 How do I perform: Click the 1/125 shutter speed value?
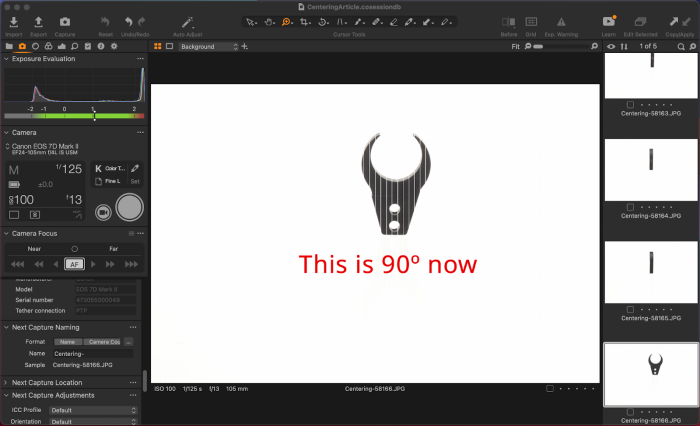[x=69, y=169]
